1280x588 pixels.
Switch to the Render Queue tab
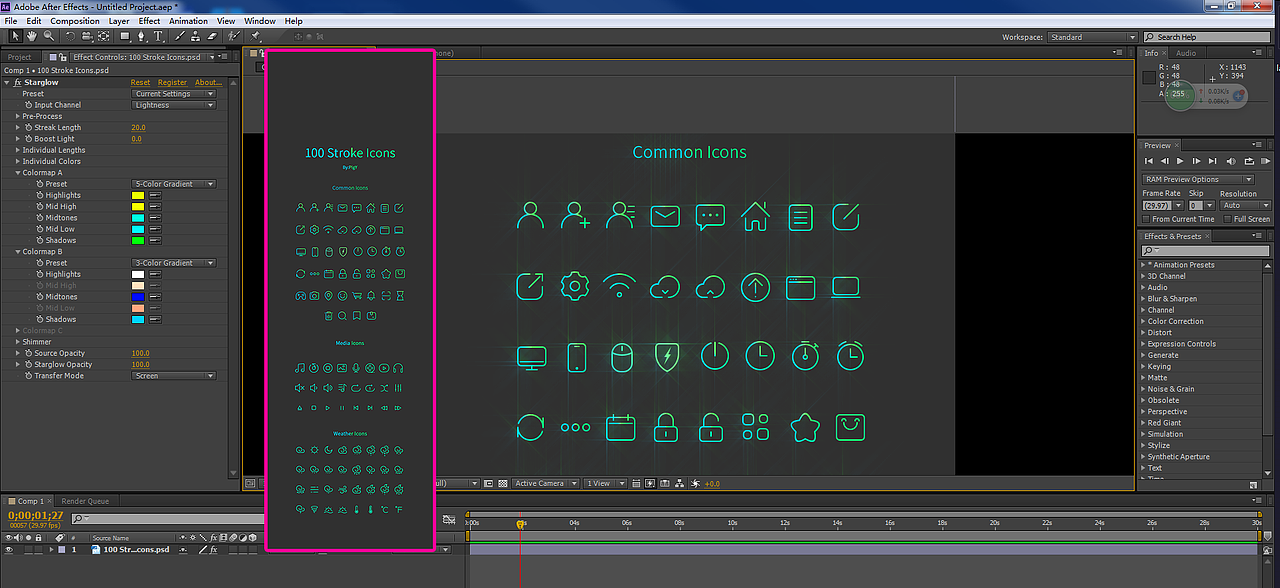(85, 501)
